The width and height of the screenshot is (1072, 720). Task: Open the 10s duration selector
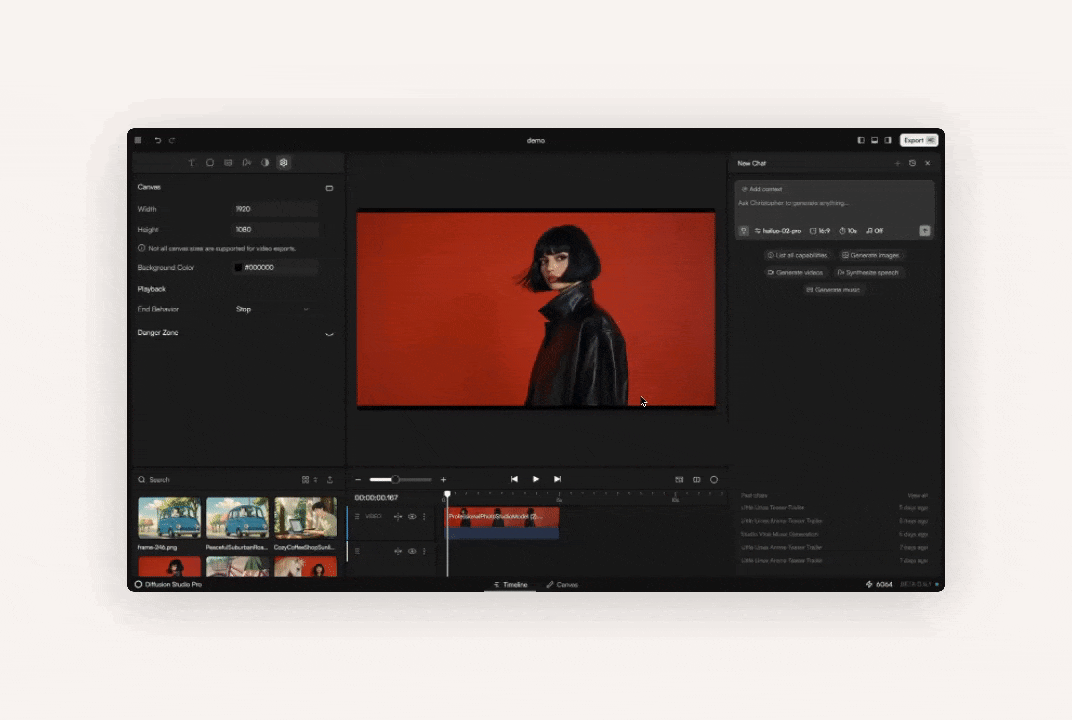pyautogui.click(x=848, y=231)
